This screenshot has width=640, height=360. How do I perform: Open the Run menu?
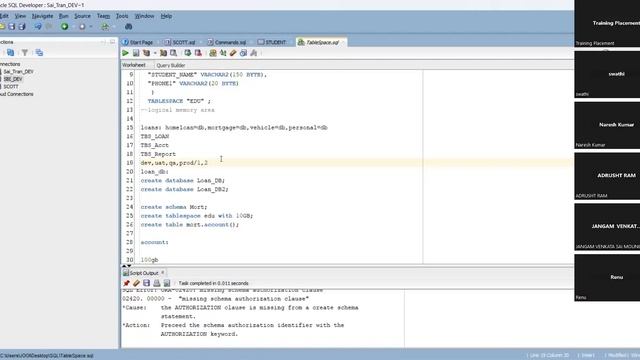point(64,16)
